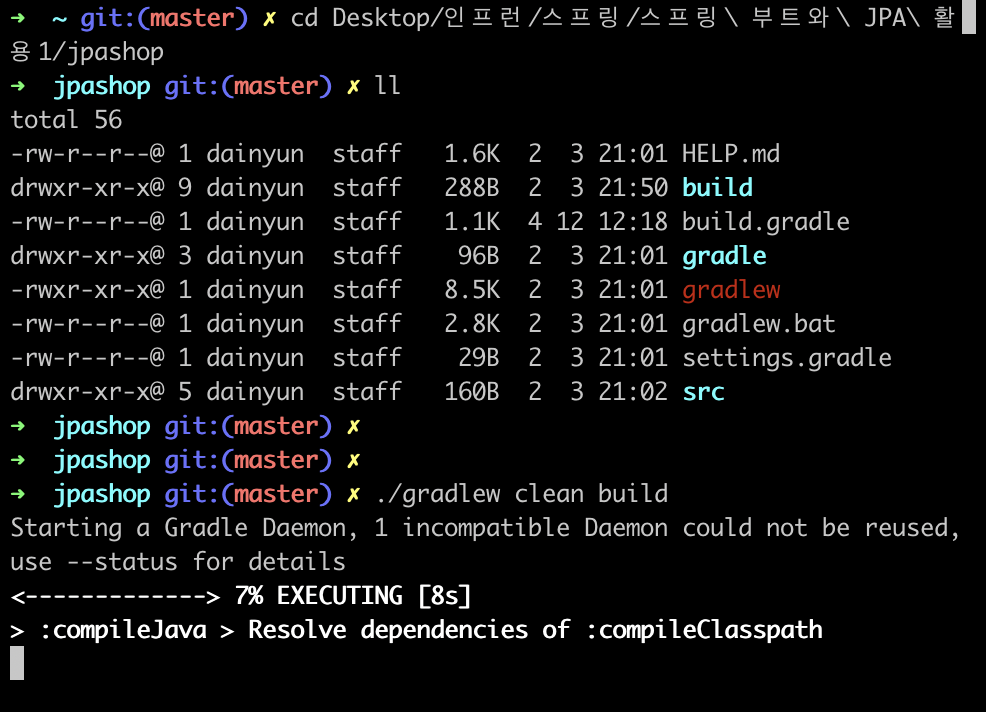Click the Gradle progress bar arrow
Image resolution: width=986 pixels, height=712 pixels.
coord(115,596)
